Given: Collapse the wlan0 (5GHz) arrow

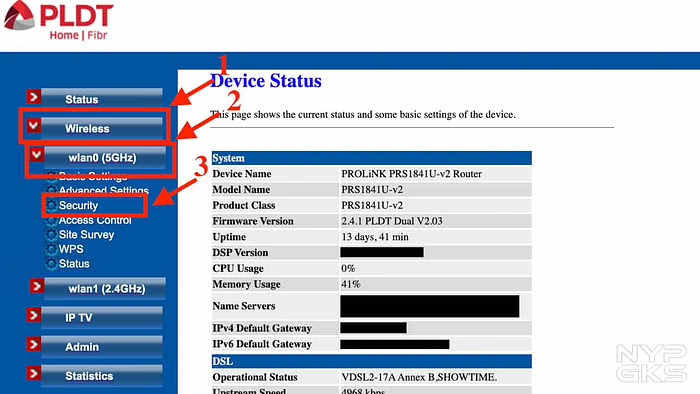Looking at the screenshot, I should point(37,155).
